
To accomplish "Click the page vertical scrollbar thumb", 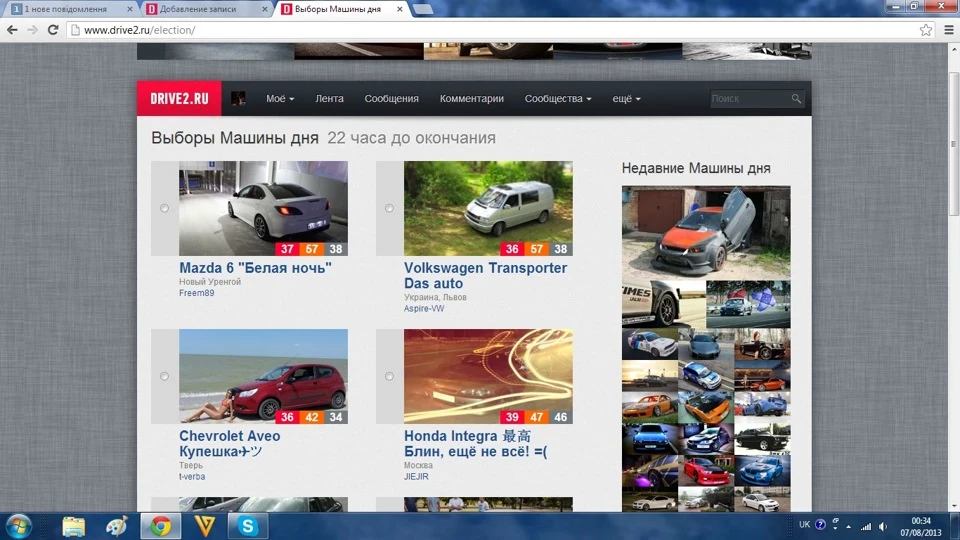I will pos(953,142).
